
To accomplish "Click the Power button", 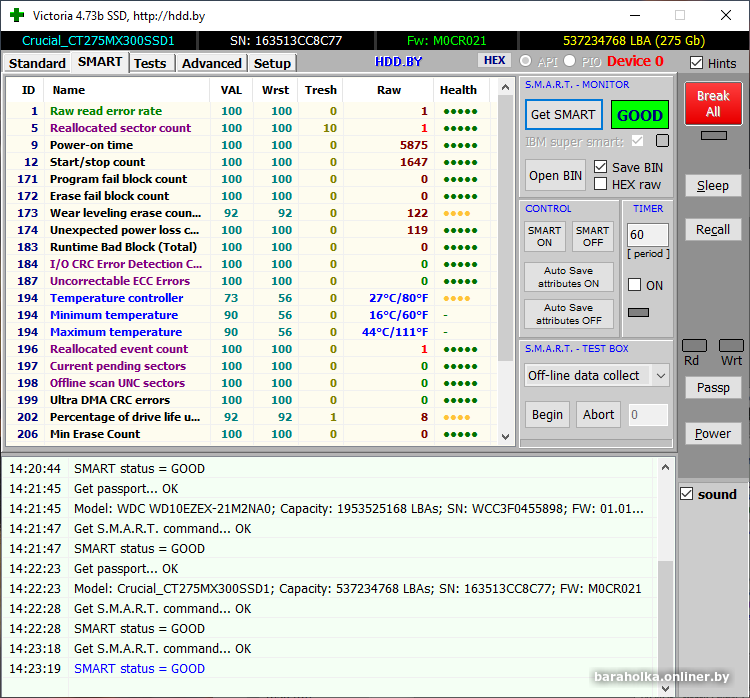I will point(713,433).
